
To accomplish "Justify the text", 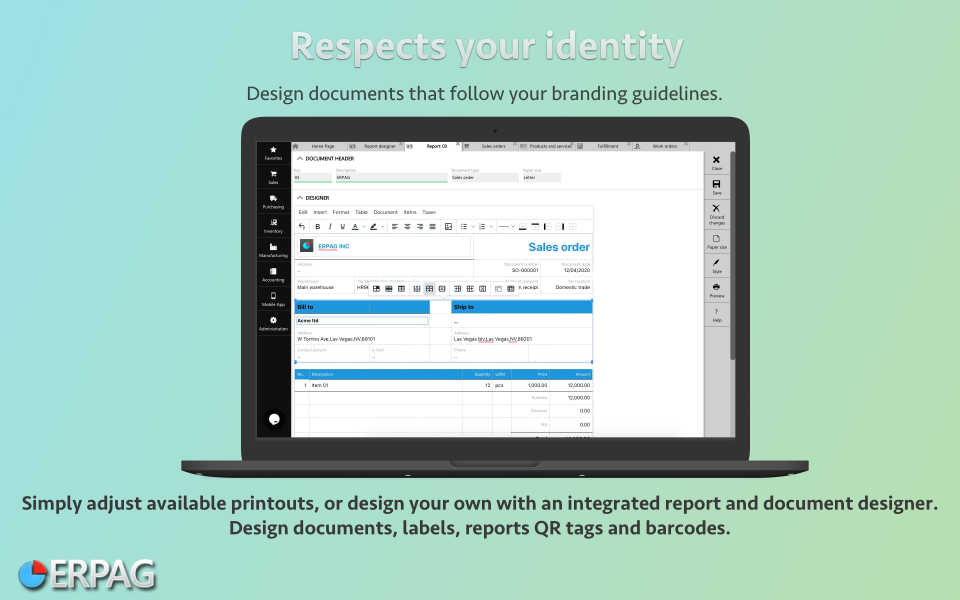I will 432,227.
